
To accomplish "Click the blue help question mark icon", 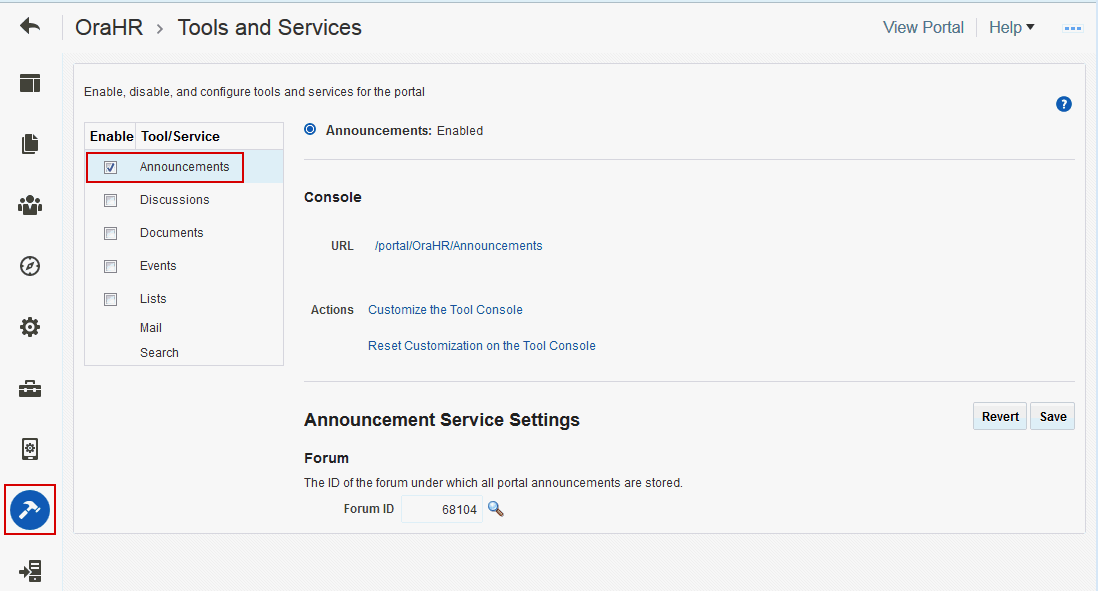I will click(1064, 104).
